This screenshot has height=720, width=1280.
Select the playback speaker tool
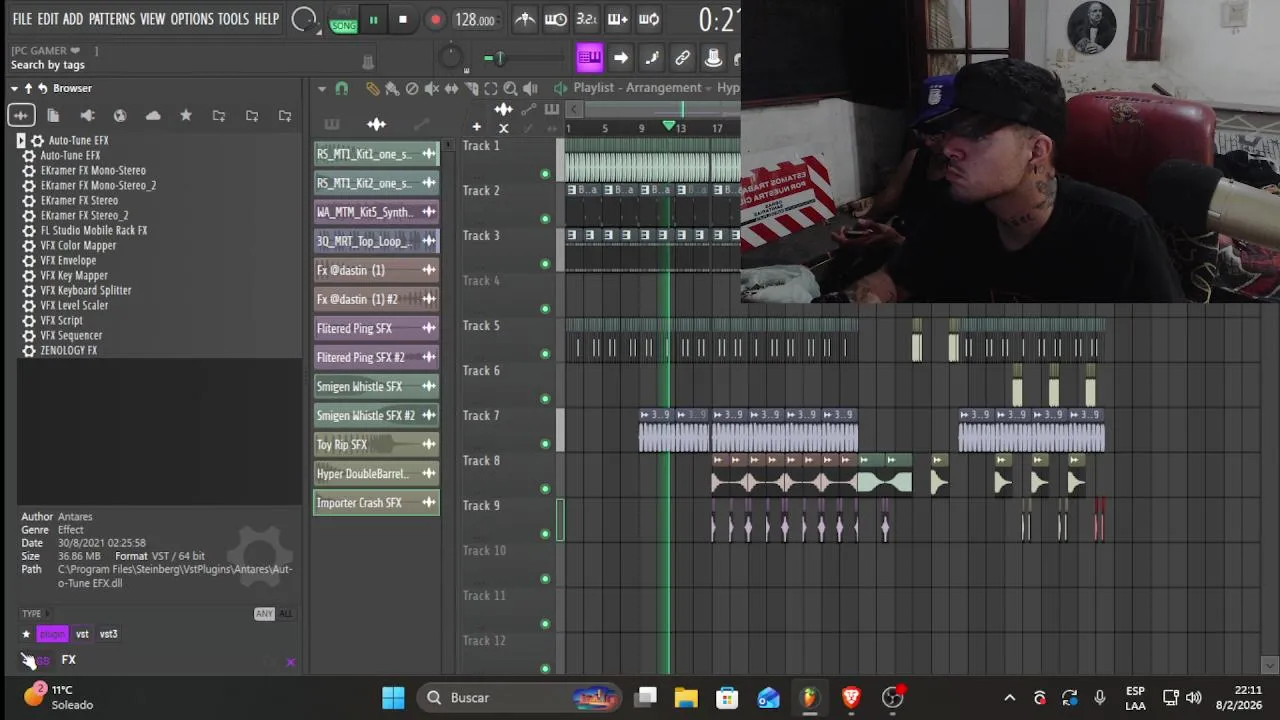(x=530, y=88)
